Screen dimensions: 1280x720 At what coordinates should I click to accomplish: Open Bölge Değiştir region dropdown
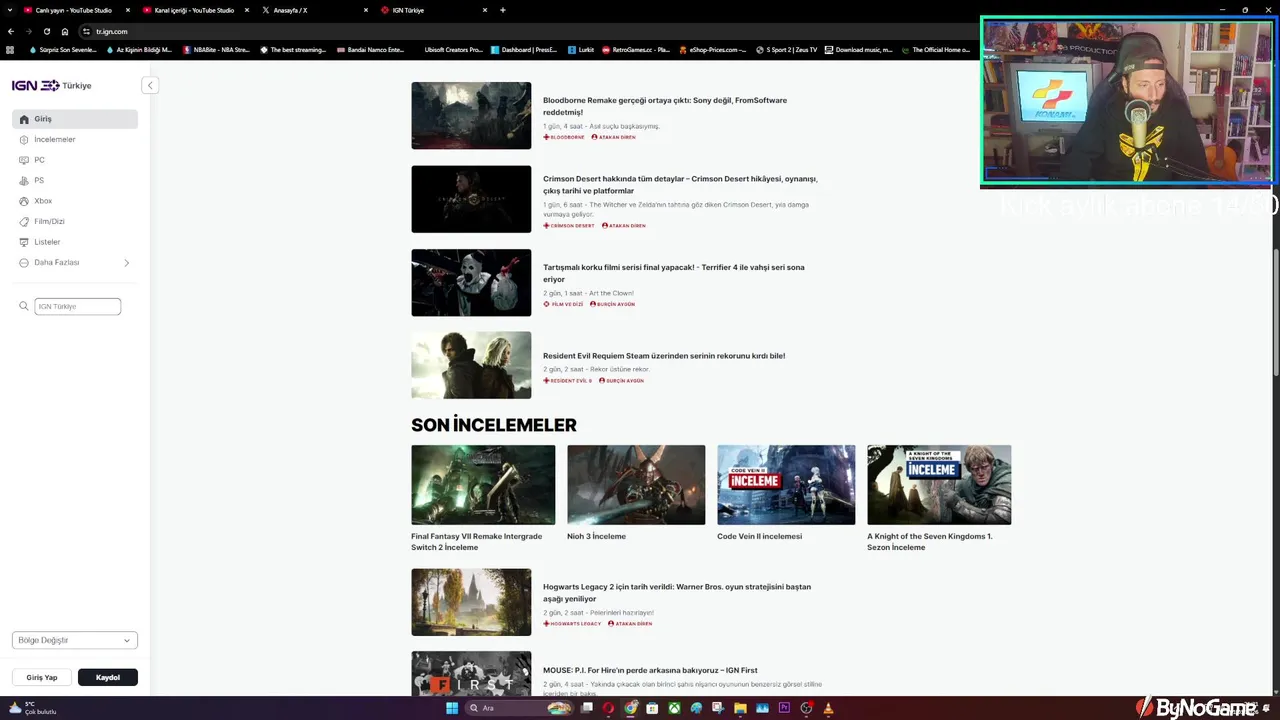(75, 640)
